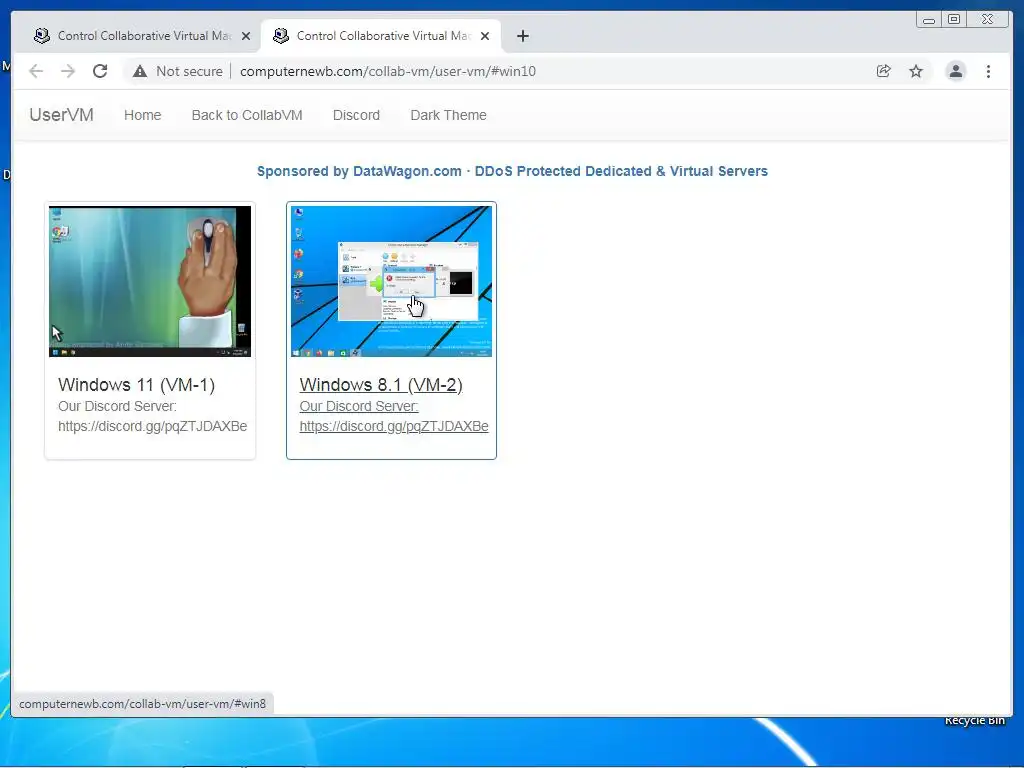
Task: Click the UserVM brand link
Action: (x=61, y=115)
